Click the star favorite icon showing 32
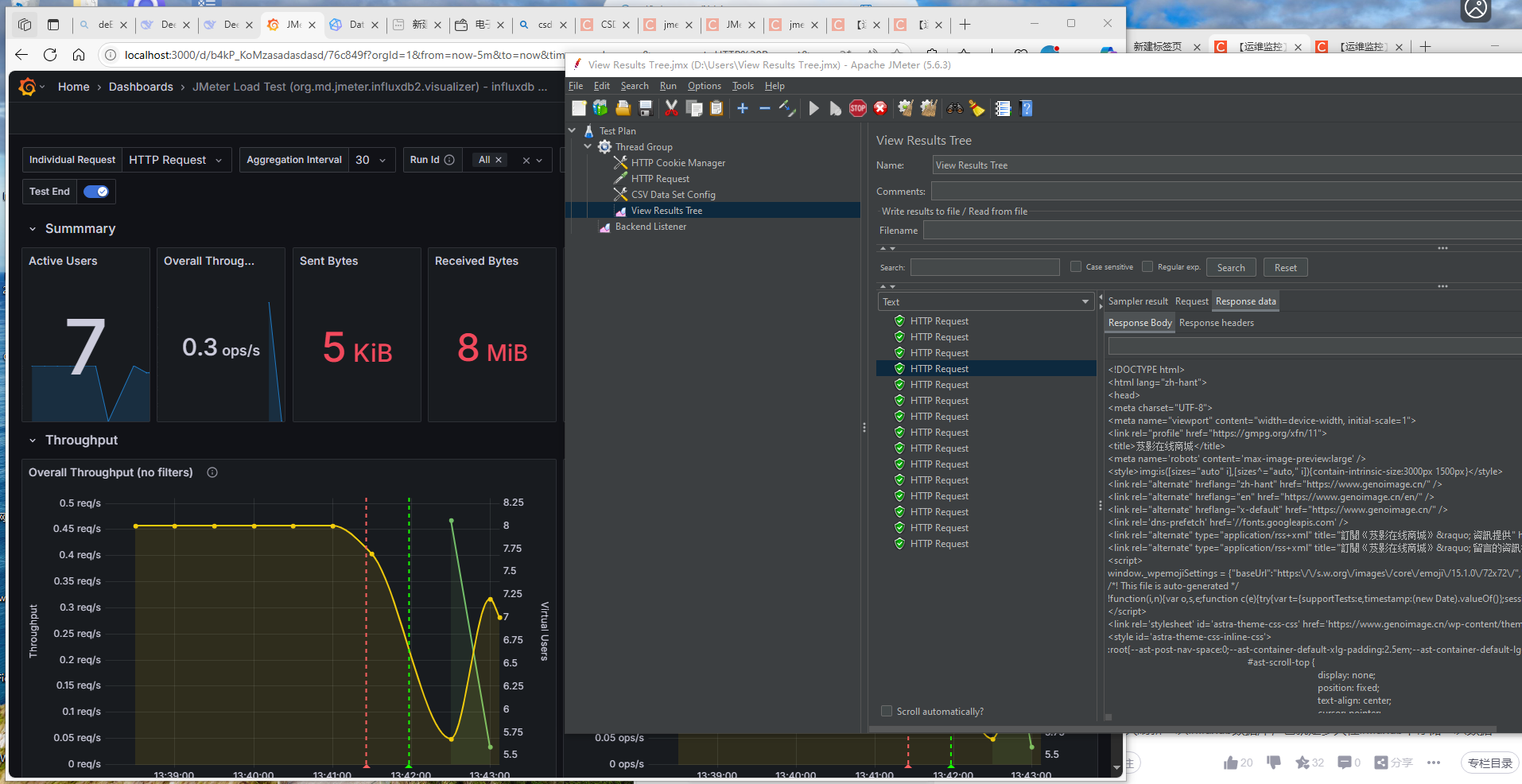The height and width of the screenshot is (784, 1522). click(1302, 763)
